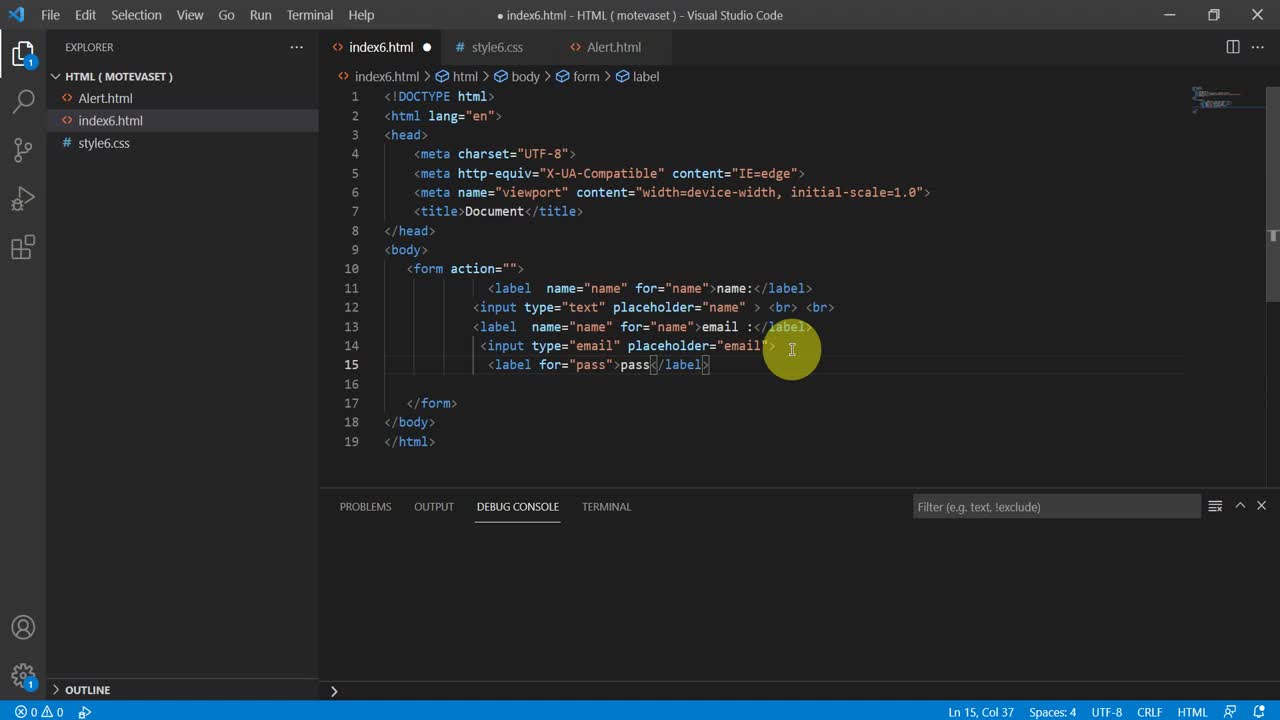The width and height of the screenshot is (1280, 720).
Task: Open Run and Debug view
Action: click(x=23, y=198)
